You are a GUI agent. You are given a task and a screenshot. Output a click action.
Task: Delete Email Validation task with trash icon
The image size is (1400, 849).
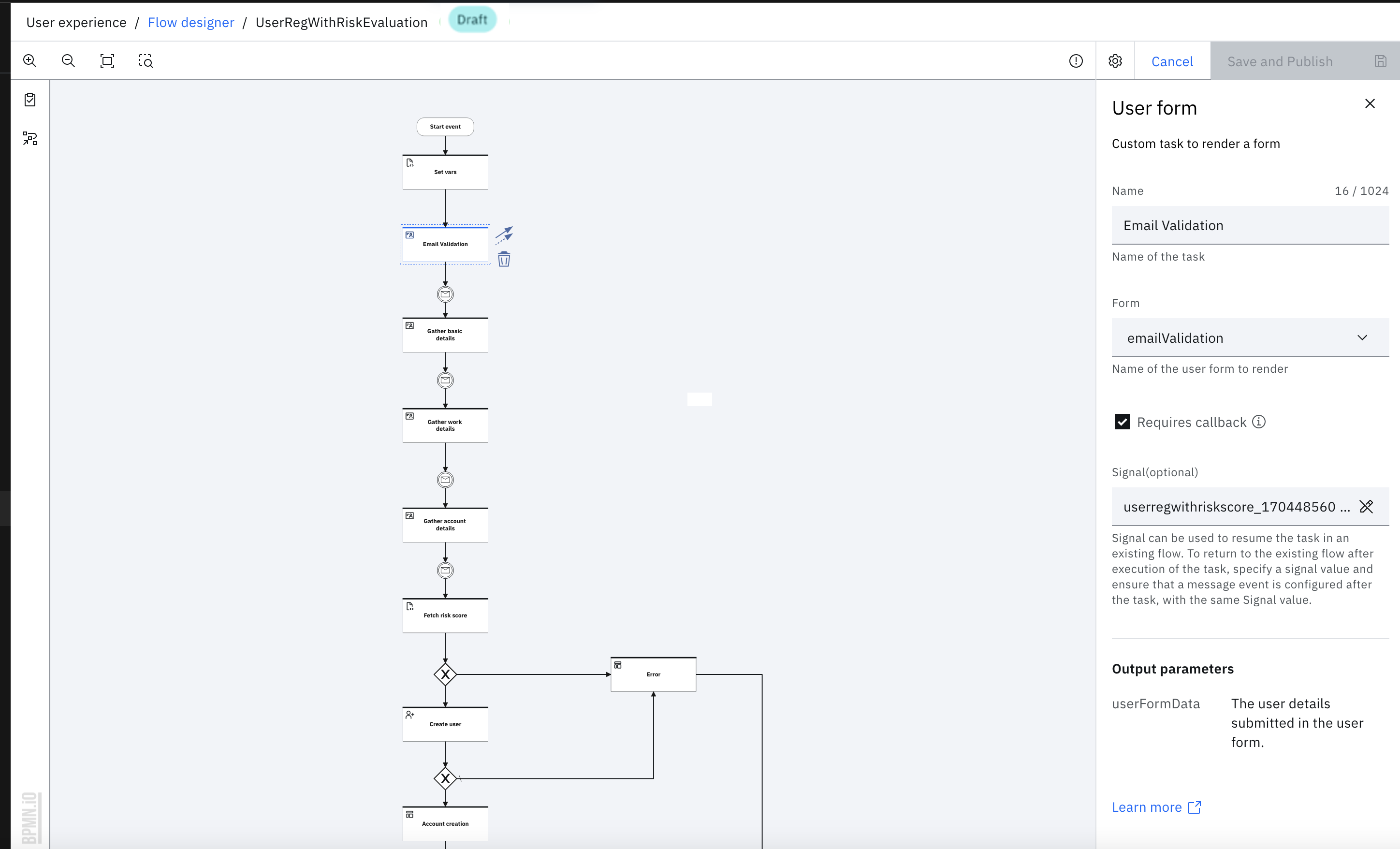pyautogui.click(x=503, y=260)
